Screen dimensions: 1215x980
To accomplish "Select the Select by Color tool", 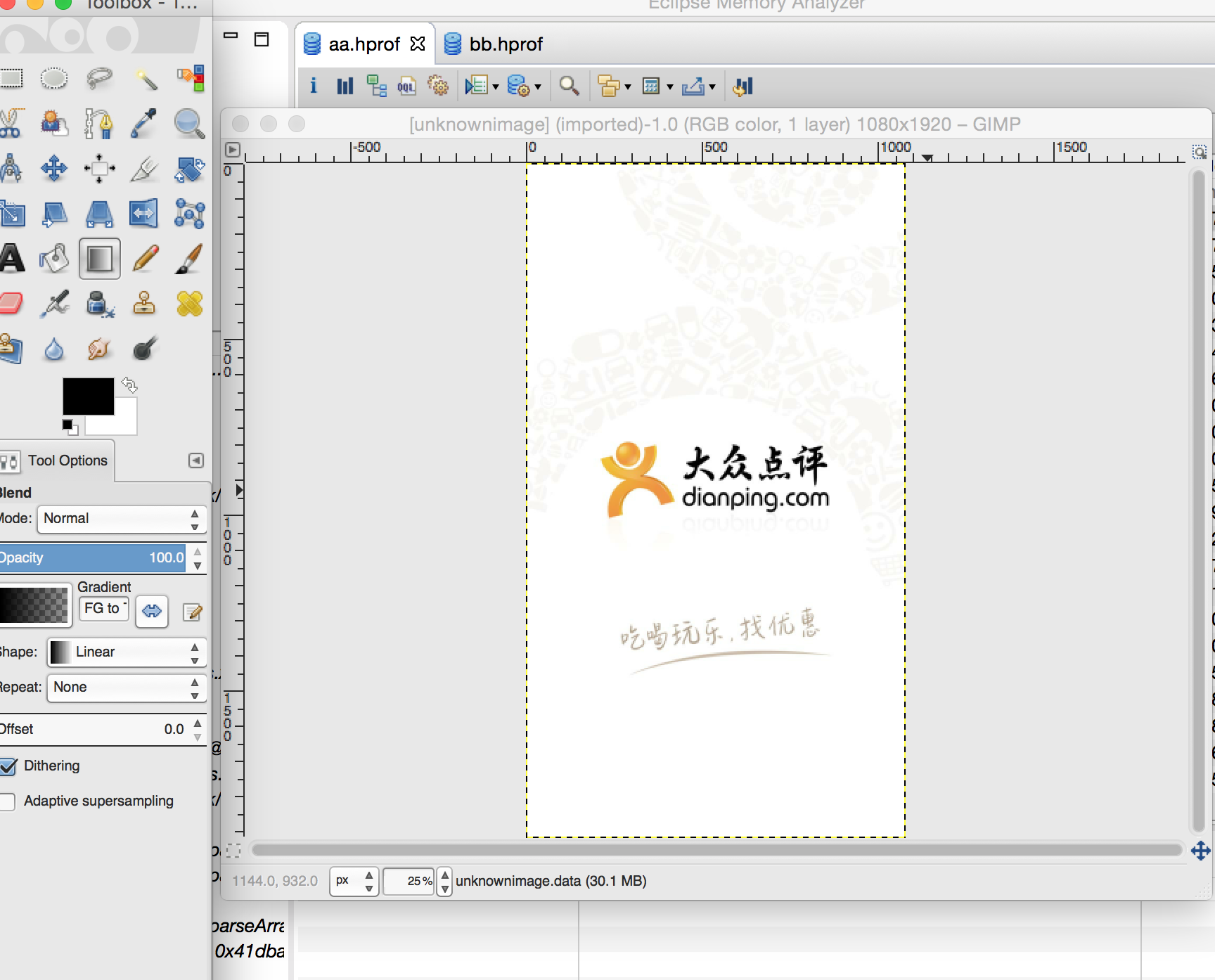I will (x=191, y=78).
